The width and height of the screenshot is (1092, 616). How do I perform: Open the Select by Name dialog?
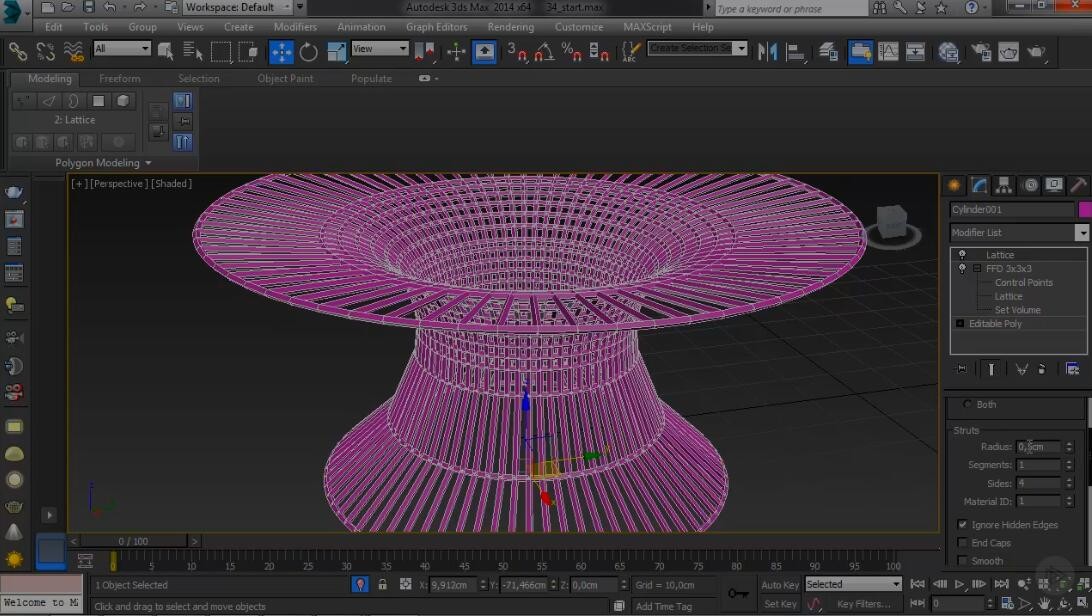(192, 52)
